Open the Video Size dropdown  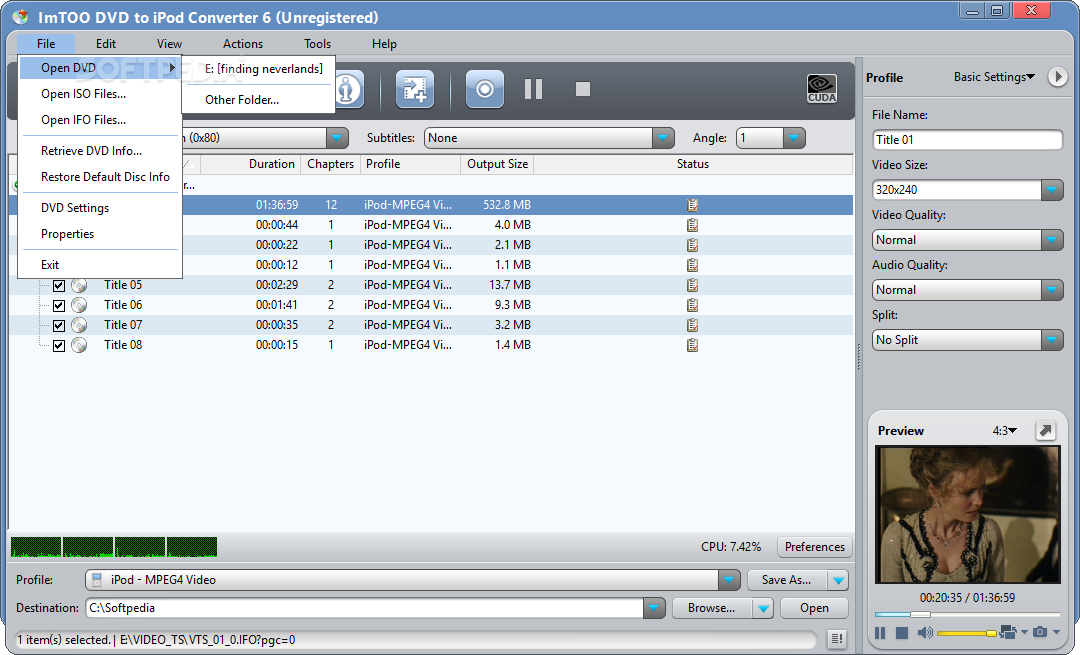point(1052,189)
